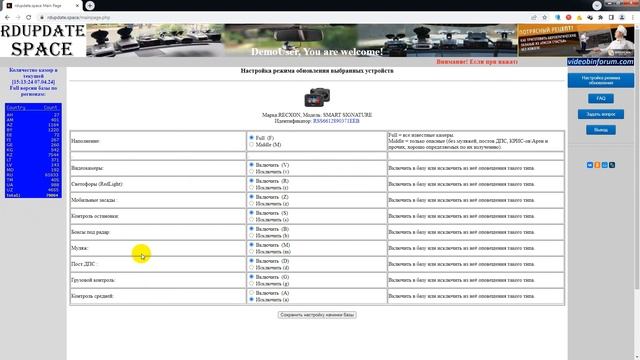This screenshot has width=640, height=360.
Task: Click the RDUPDATE SPACE logo
Action: coord(42,40)
